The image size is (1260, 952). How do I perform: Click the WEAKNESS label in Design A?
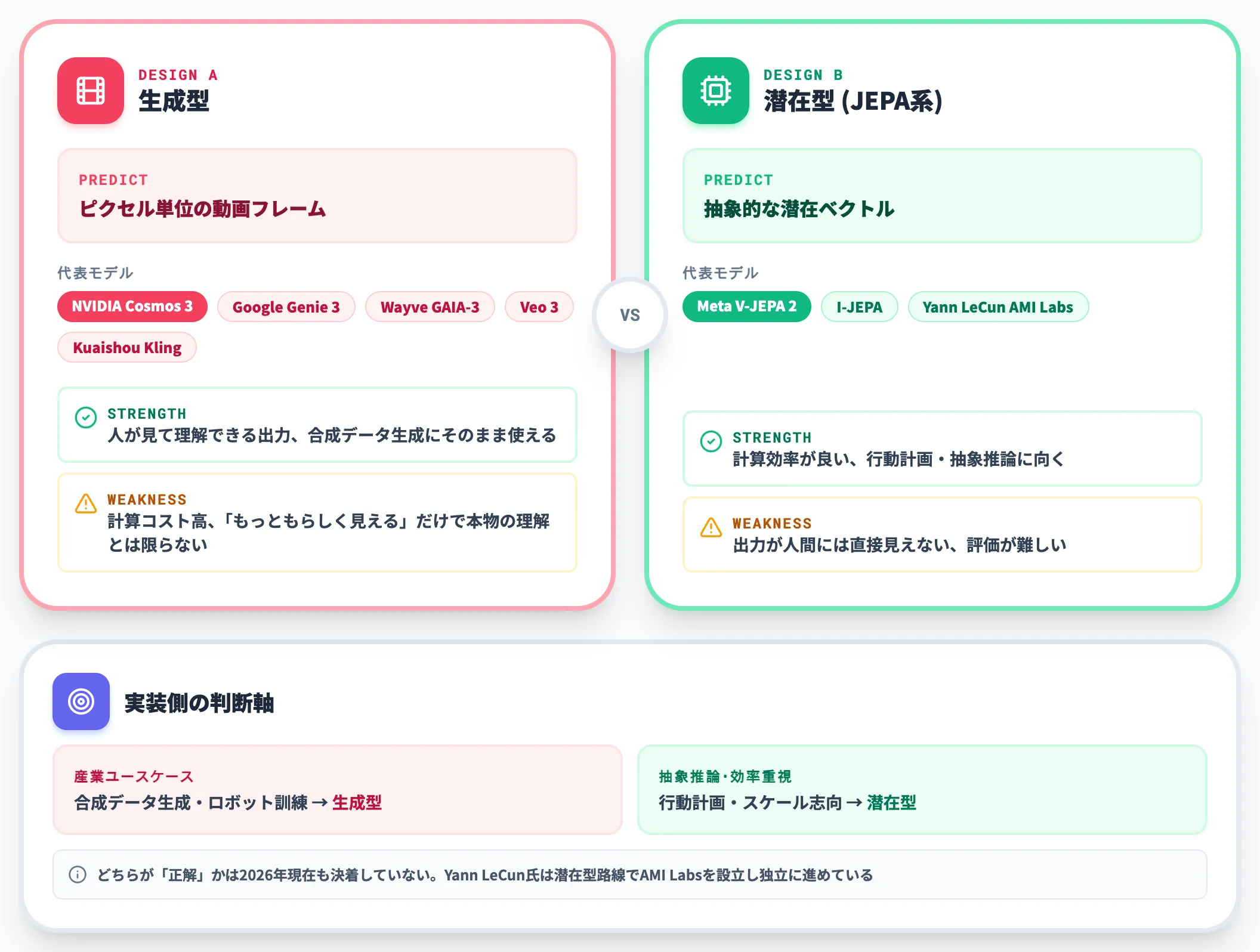point(147,500)
